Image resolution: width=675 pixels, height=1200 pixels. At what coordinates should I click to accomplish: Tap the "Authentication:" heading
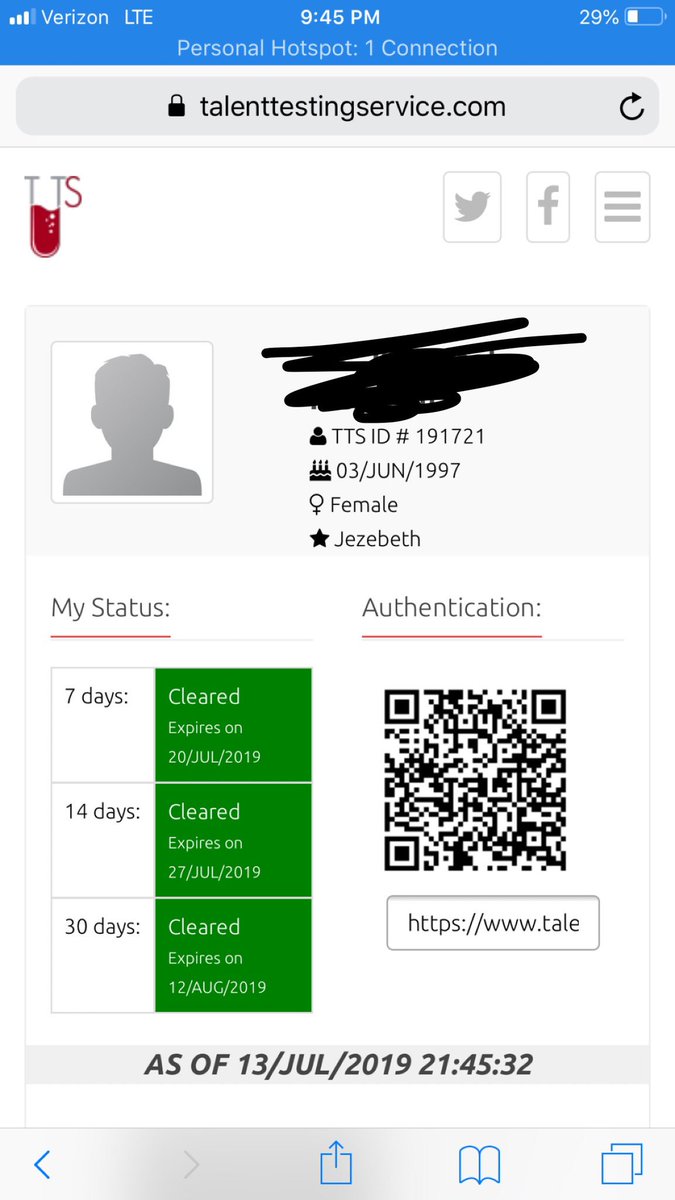click(451, 608)
